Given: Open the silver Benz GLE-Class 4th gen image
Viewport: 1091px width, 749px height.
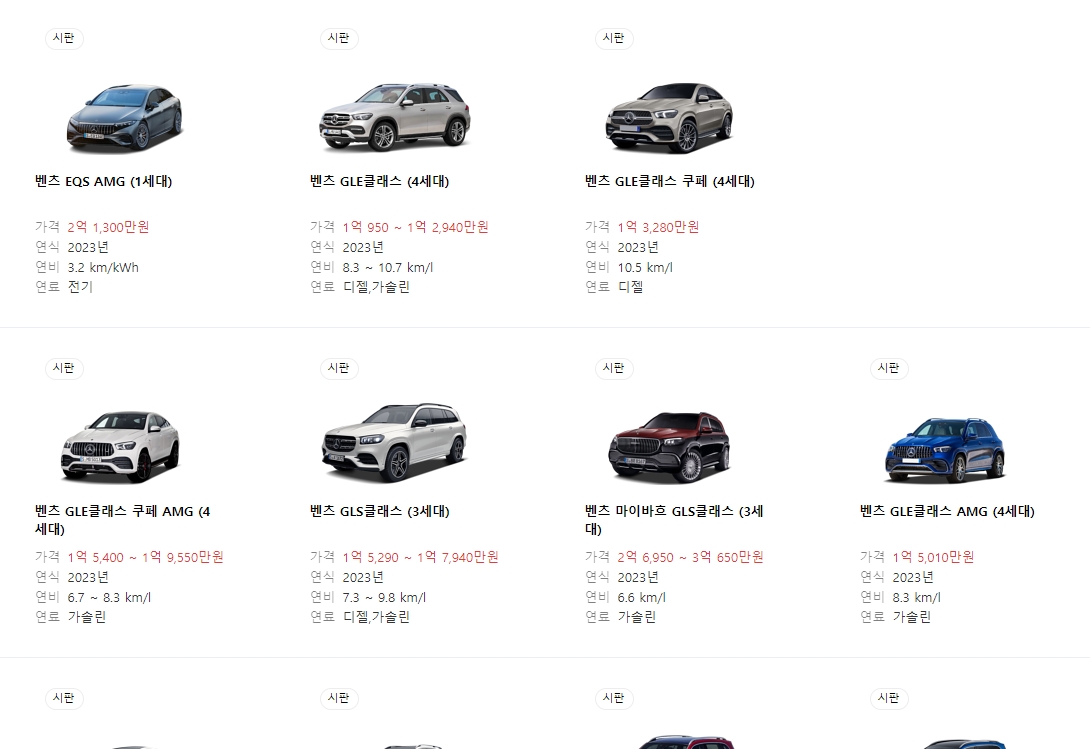Looking at the screenshot, I should pyautogui.click(x=395, y=117).
